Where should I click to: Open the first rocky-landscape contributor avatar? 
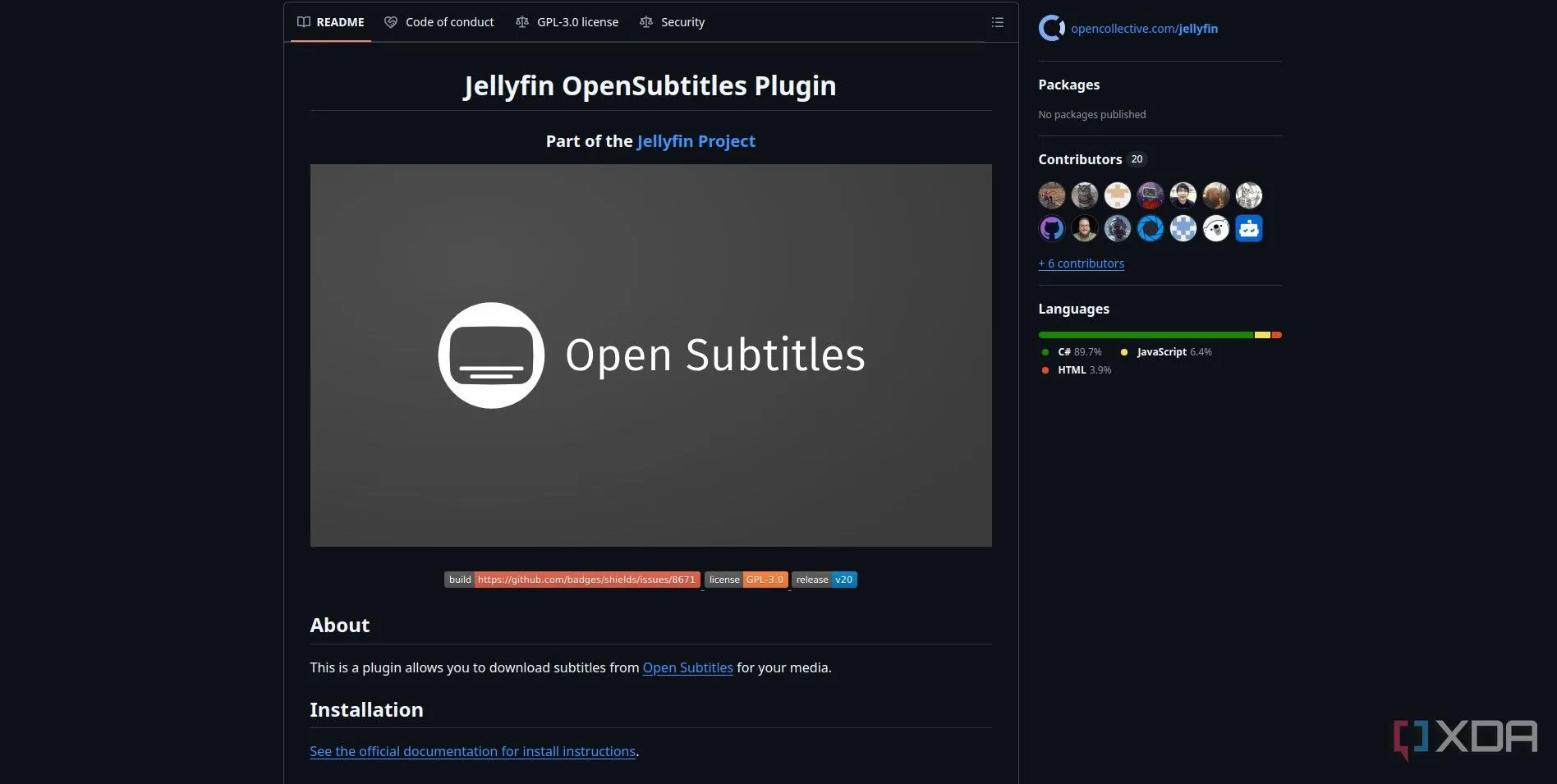(1051, 195)
